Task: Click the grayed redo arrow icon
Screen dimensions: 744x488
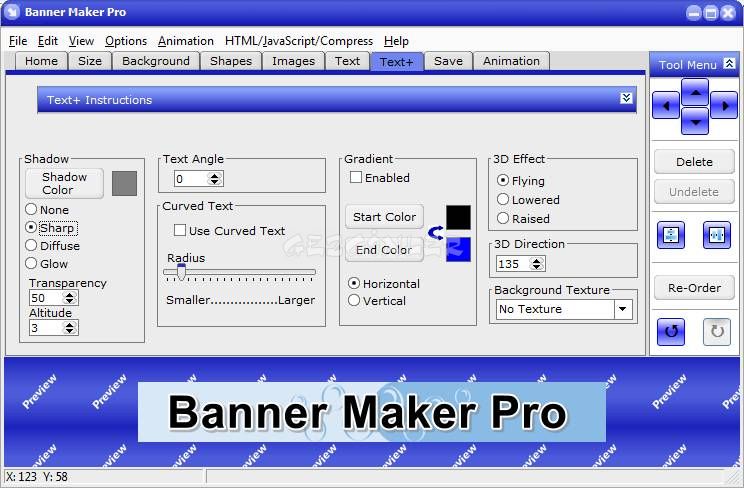Action: tap(716, 331)
